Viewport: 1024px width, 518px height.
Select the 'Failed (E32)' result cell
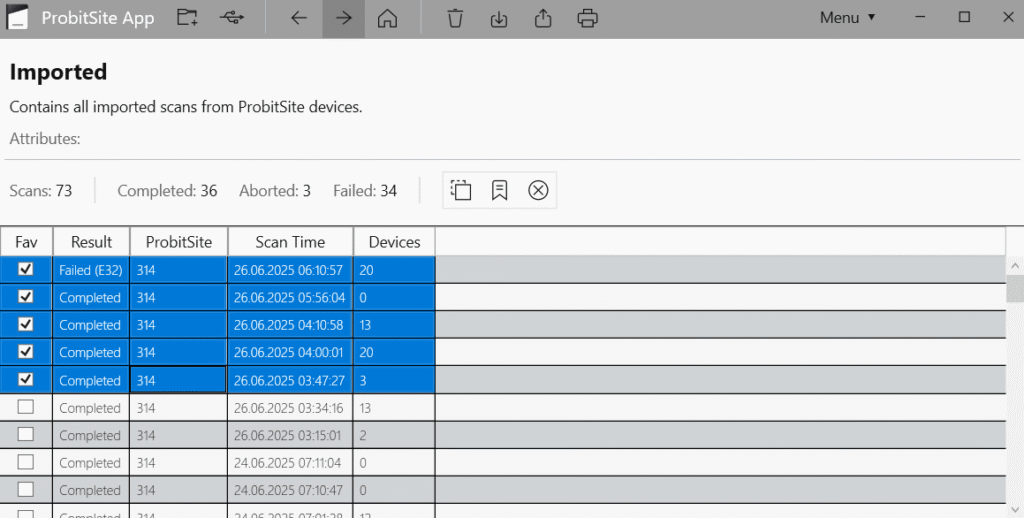coord(91,270)
